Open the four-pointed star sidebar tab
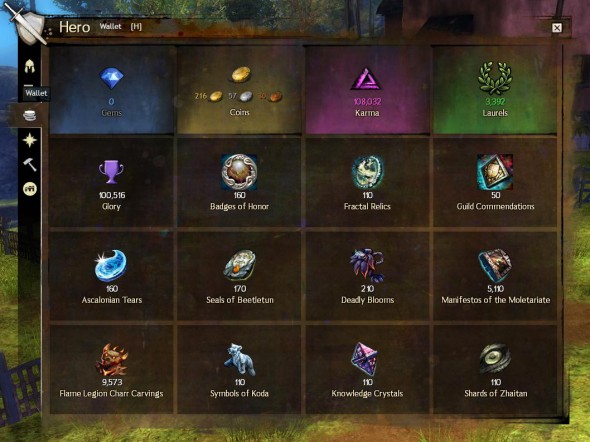The height and width of the screenshot is (442, 590). pos(30,140)
